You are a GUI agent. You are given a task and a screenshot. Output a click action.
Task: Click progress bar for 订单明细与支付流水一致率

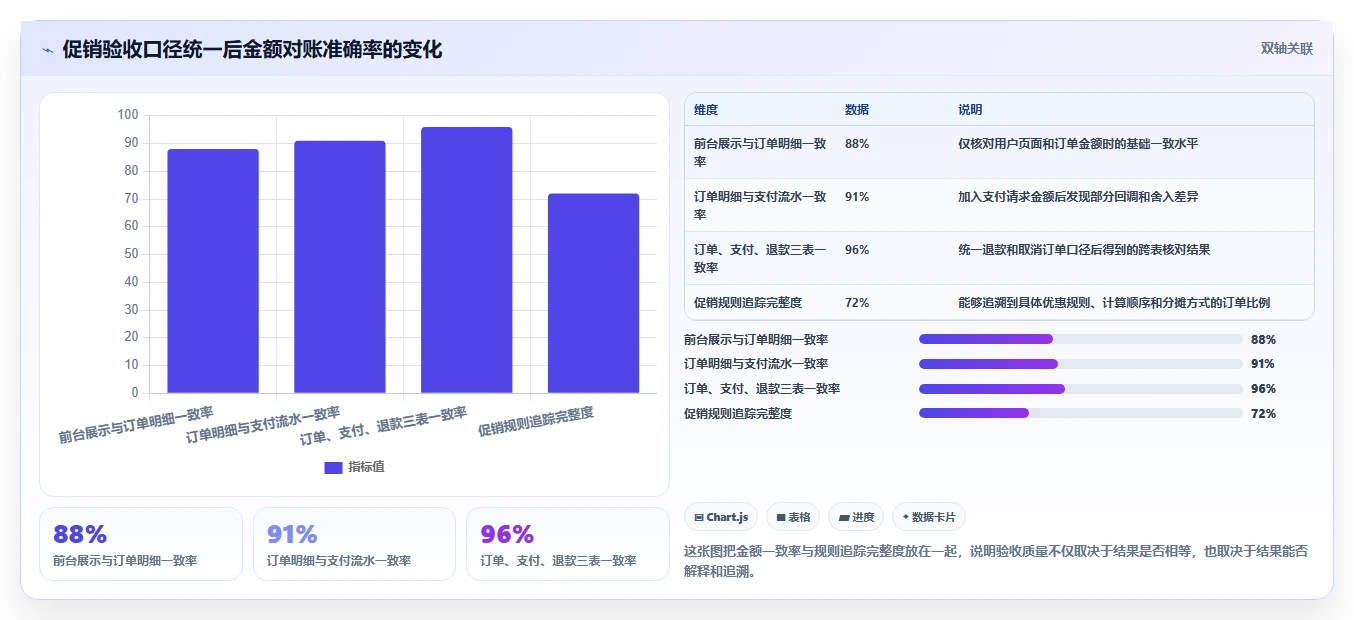click(x=1080, y=364)
